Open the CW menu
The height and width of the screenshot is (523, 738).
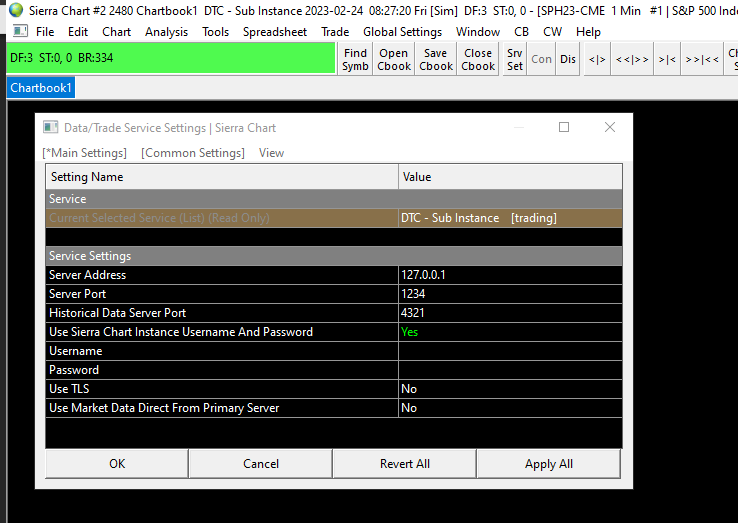click(552, 32)
